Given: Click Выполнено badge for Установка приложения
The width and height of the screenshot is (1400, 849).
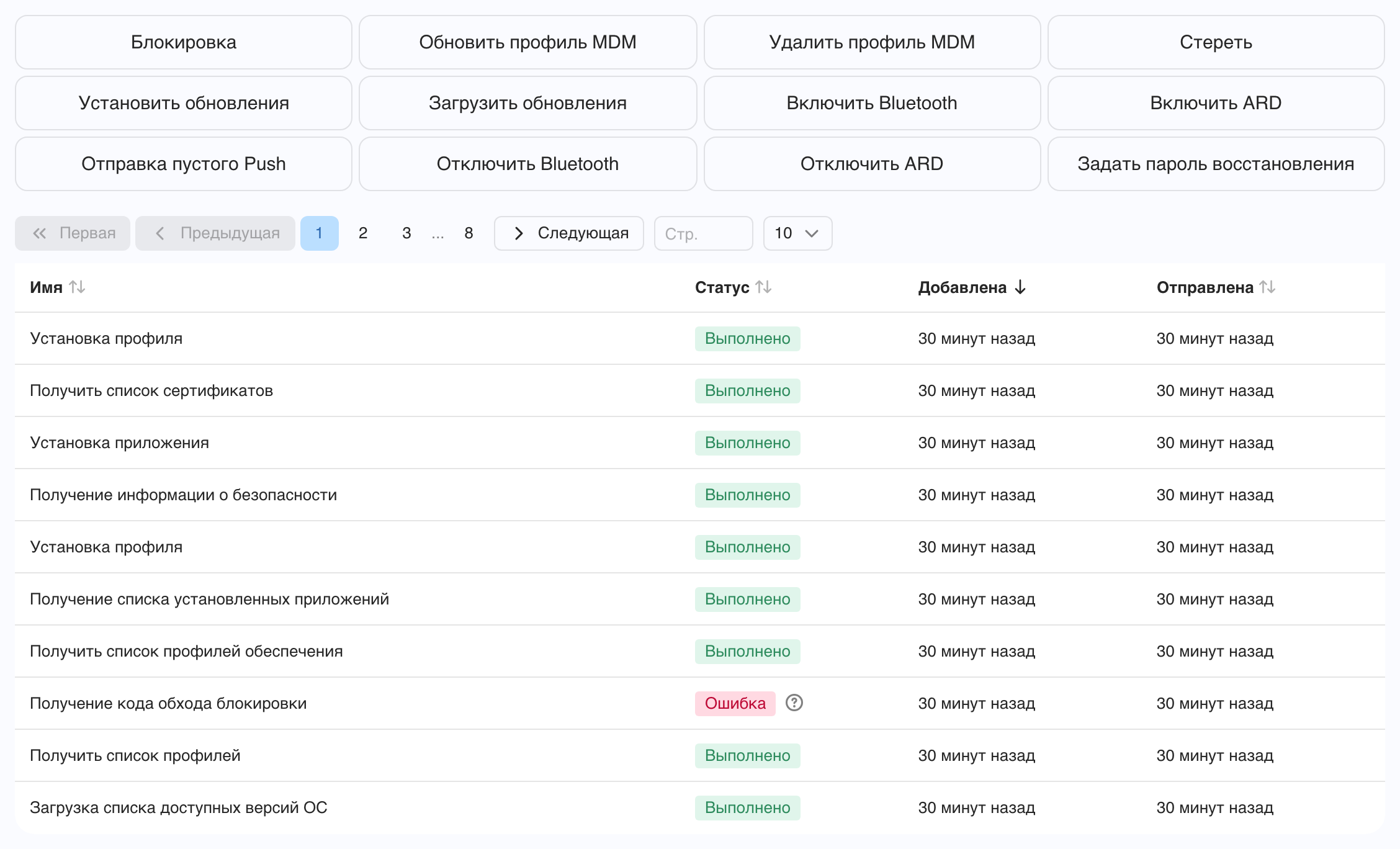Looking at the screenshot, I should (748, 442).
